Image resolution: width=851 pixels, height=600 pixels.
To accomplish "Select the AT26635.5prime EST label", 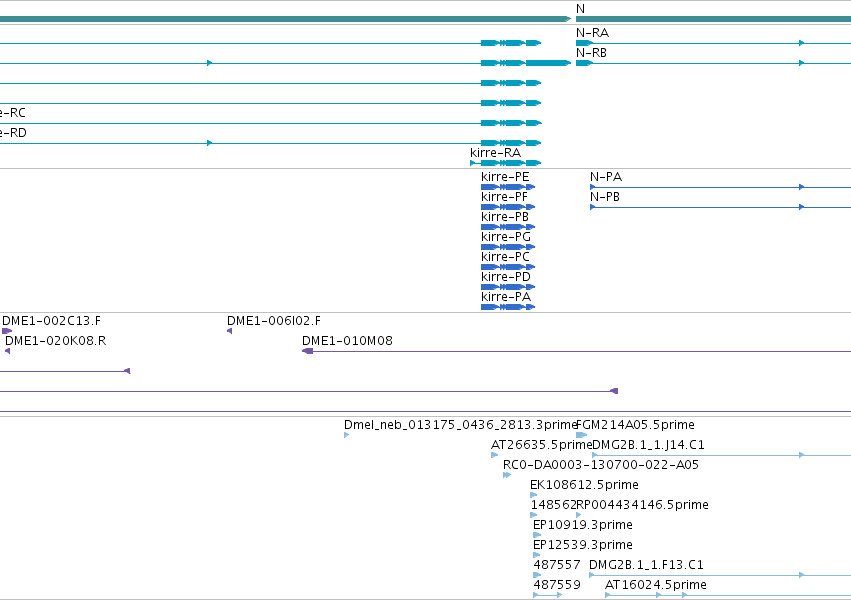I will pos(541,445).
